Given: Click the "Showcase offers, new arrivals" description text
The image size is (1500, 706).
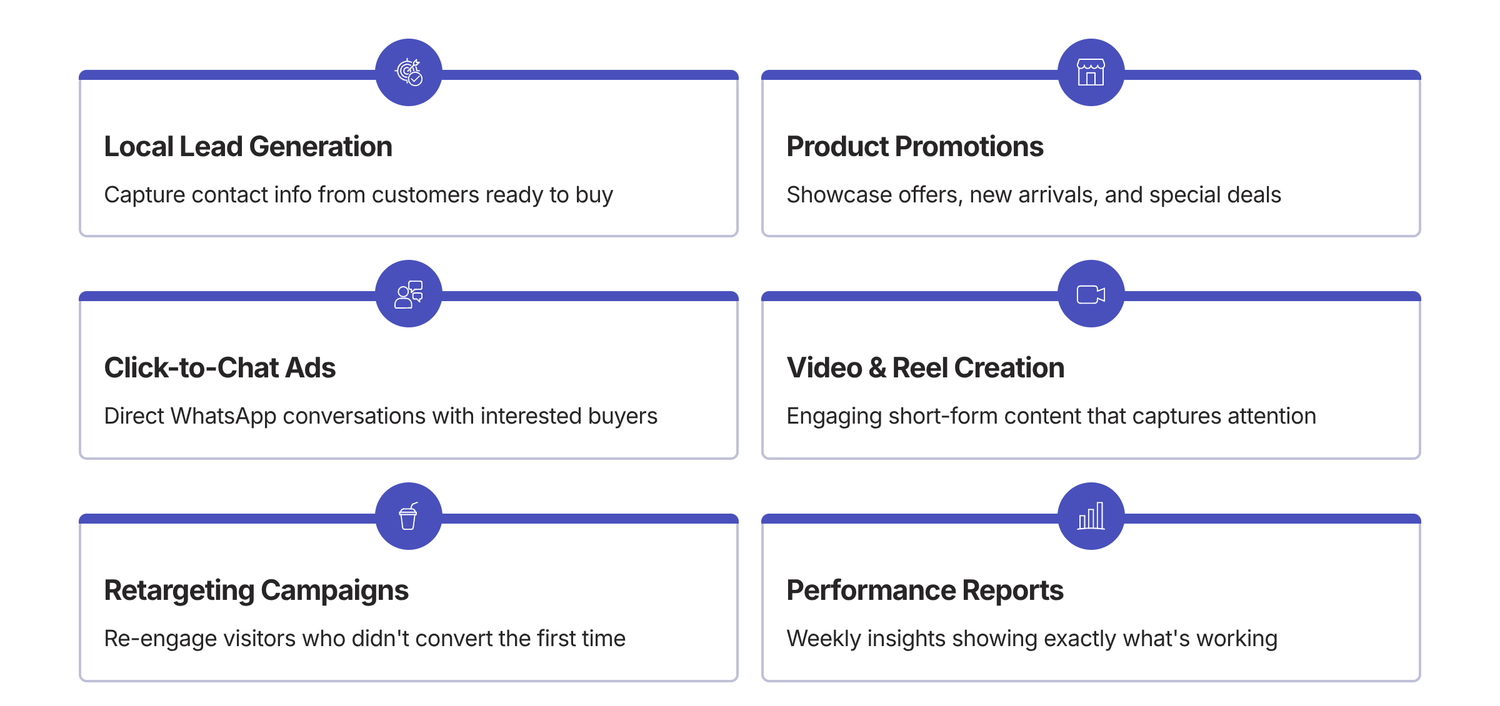Looking at the screenshot, I should [1033, 194].
